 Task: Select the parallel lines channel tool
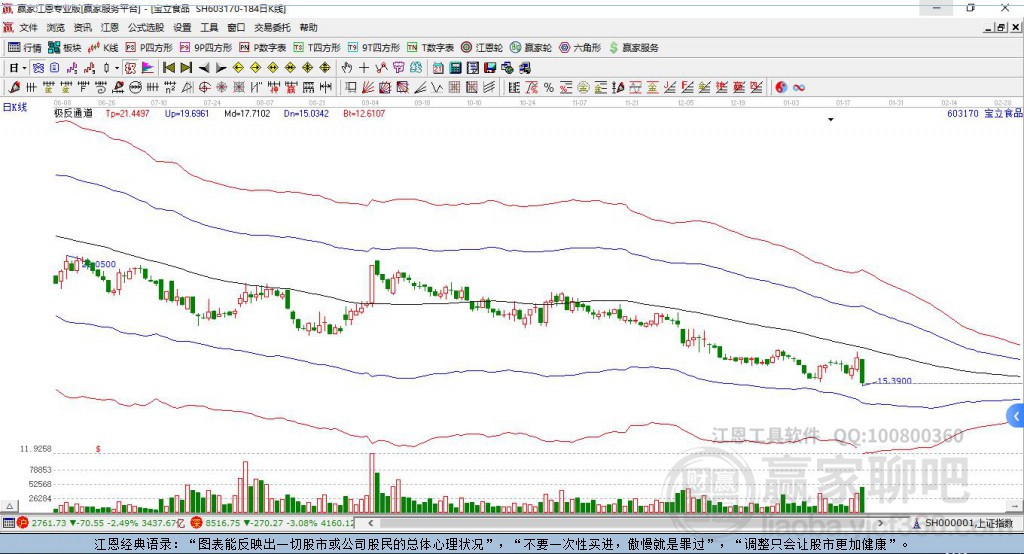tap(489, 87)
